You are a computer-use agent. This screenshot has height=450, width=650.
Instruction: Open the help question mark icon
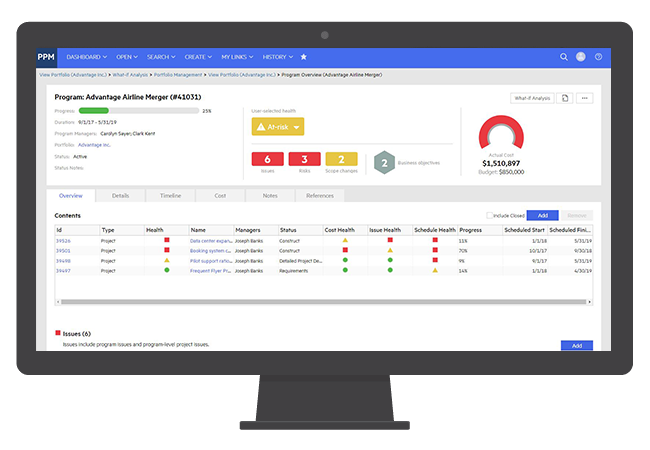click(x=598, y=57)
